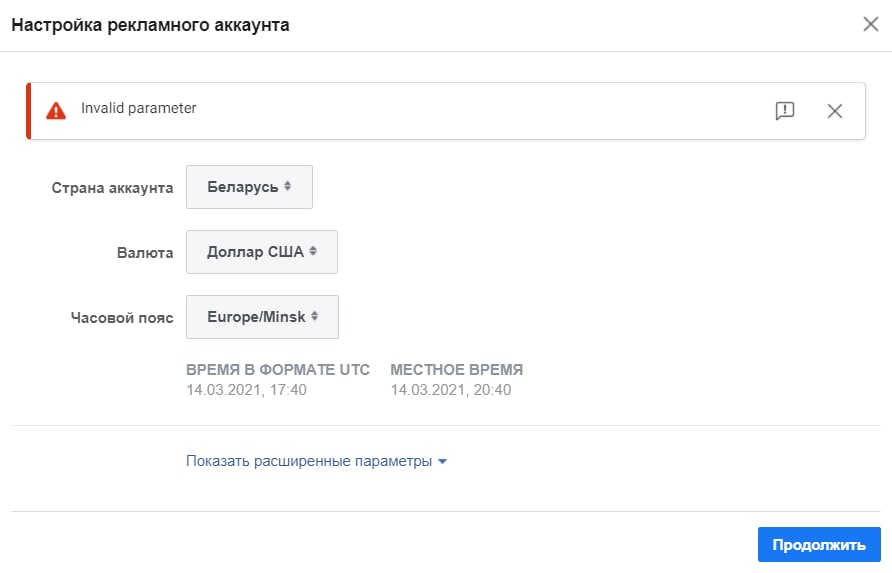Click the local time value 20:40
The image size is (892, 573).
pos(451,390)
